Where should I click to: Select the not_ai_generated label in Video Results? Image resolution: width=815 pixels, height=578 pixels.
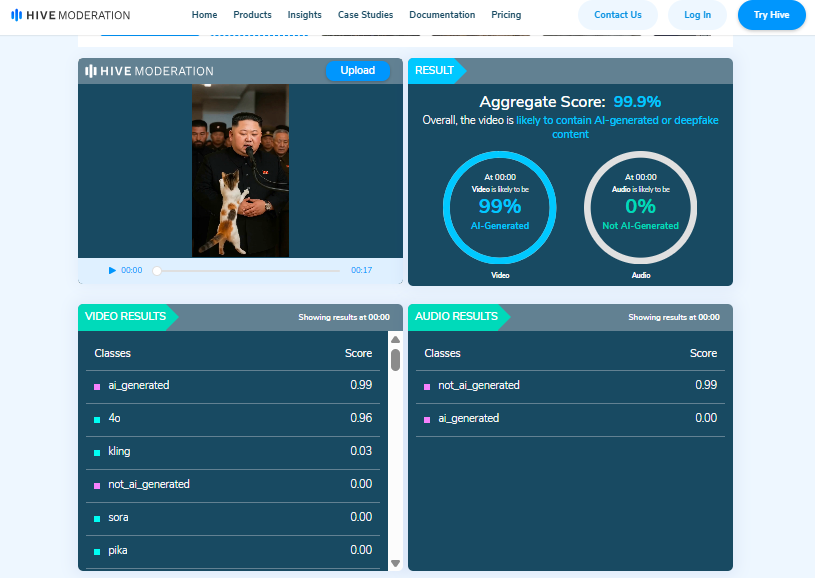[149, 484]
